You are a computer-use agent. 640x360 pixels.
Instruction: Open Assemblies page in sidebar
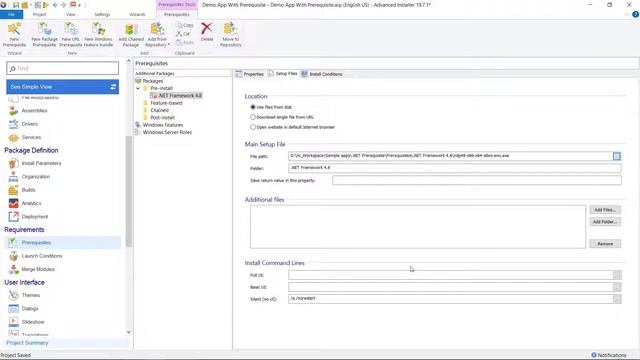34,111
